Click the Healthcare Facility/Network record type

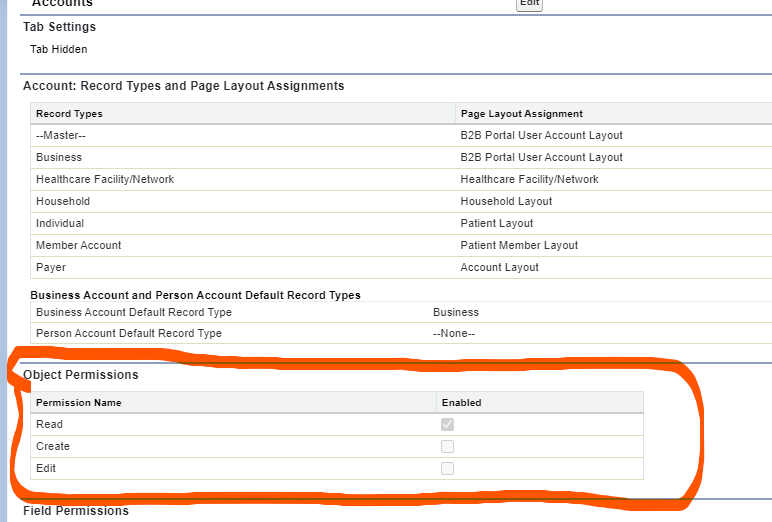(x=105, y=179)
